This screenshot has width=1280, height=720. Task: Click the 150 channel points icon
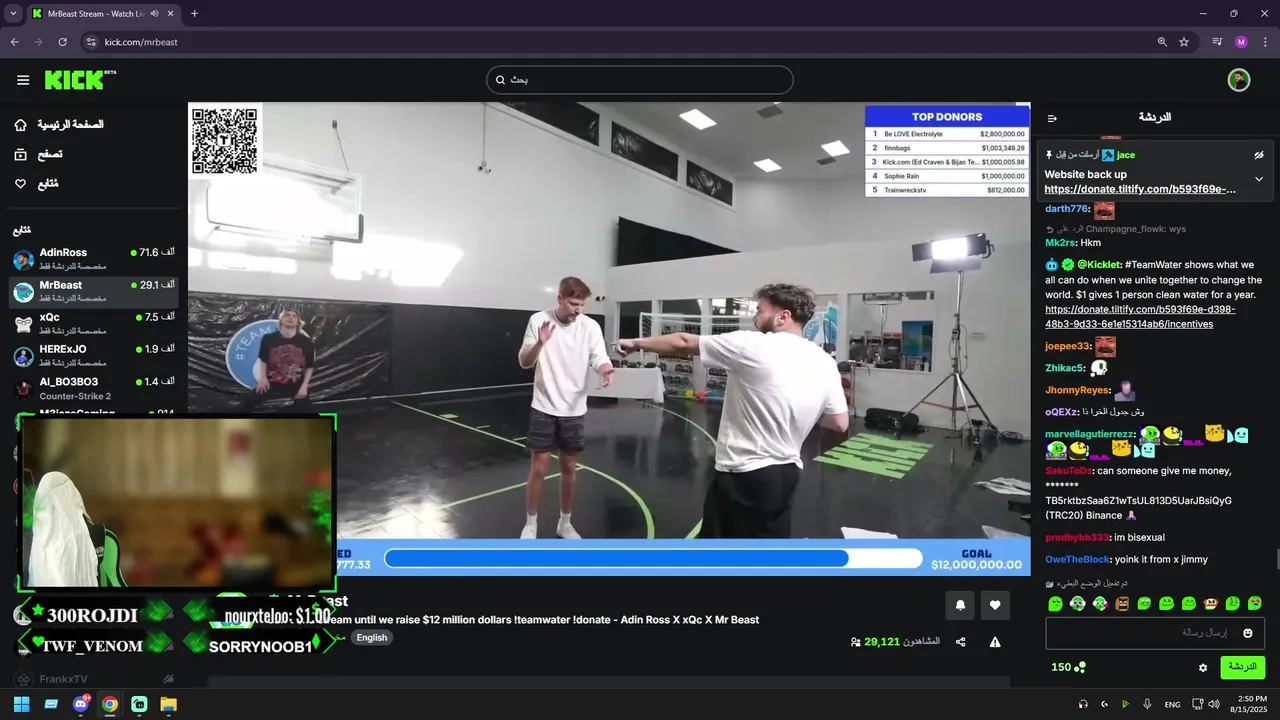pos(1080,667)
